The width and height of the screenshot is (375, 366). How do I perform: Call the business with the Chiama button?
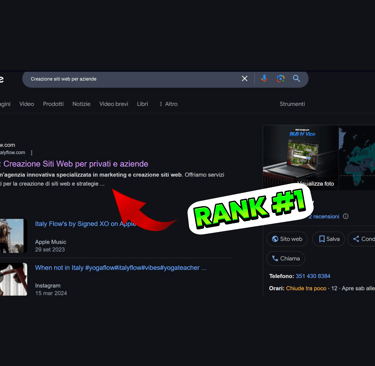pos(286,258)
